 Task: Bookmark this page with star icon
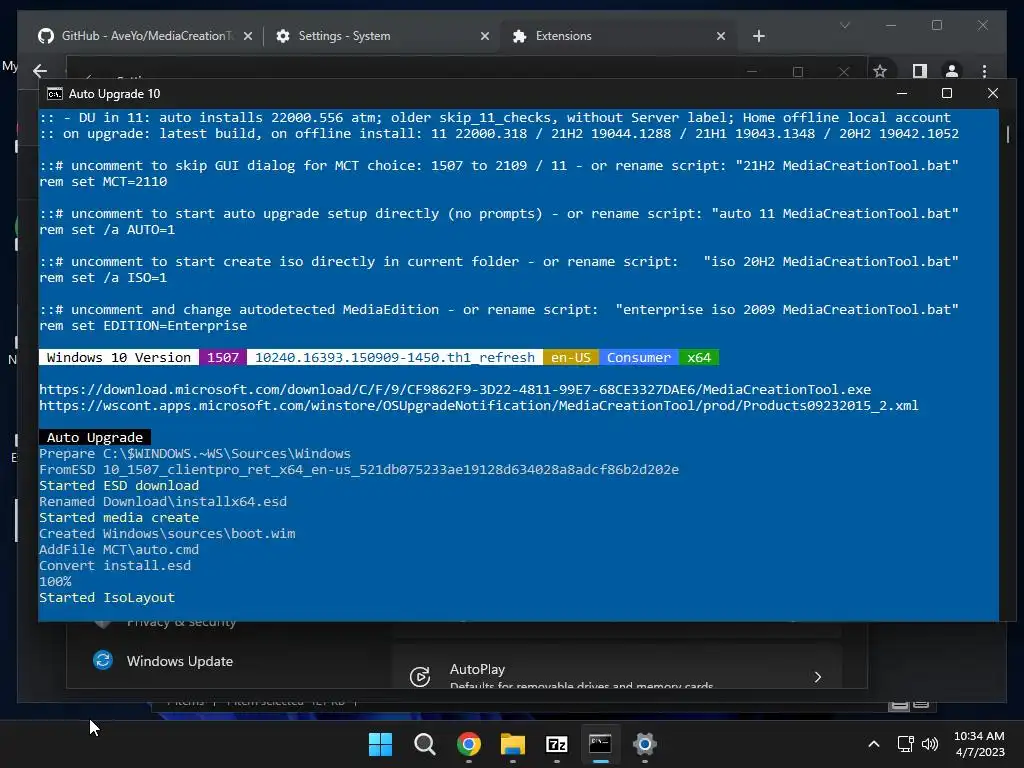880,71
